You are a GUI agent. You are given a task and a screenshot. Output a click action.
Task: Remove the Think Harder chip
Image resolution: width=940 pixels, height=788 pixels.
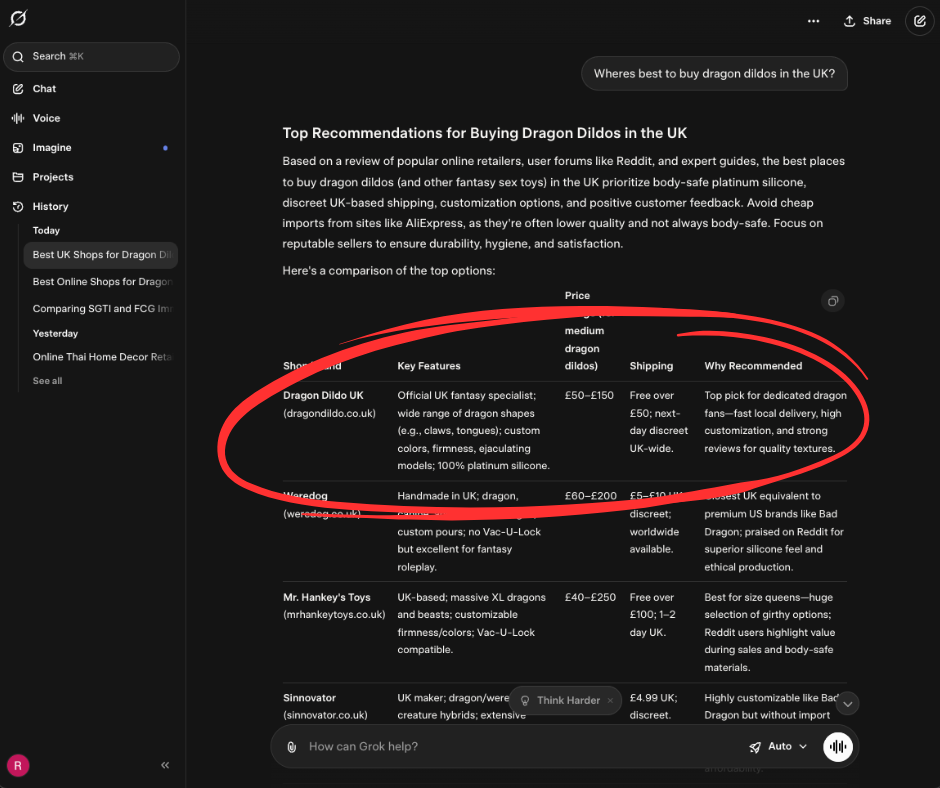pyautogui.click(x=610, y=701)
